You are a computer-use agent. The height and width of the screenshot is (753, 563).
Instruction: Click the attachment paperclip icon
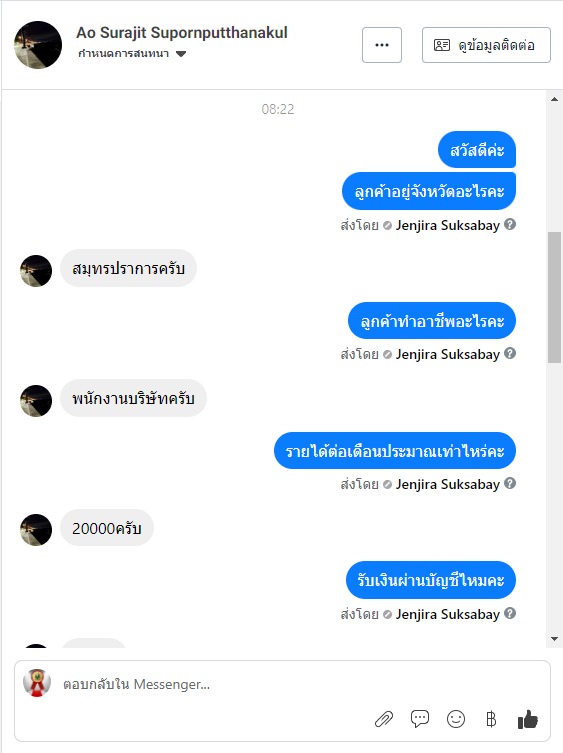(x=384, y=719)
